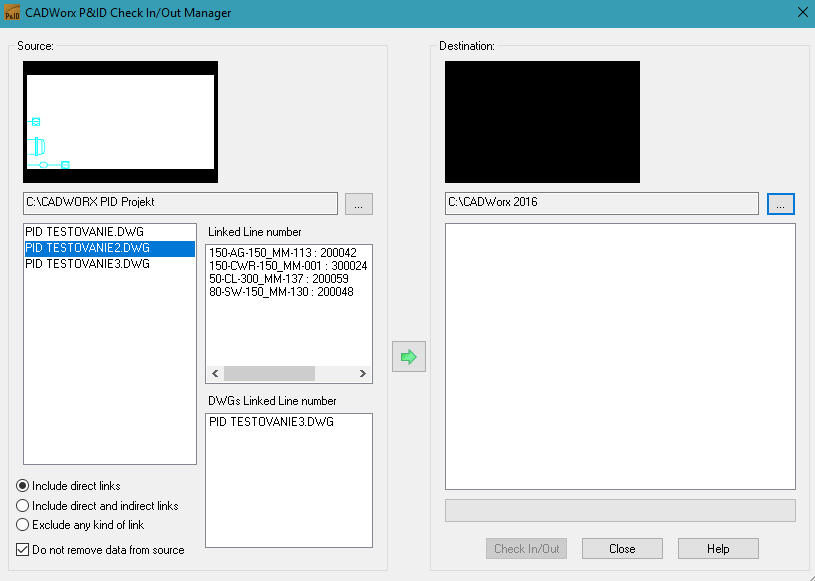Browse for the source folder
815x581 pixels.
point(359,204)
